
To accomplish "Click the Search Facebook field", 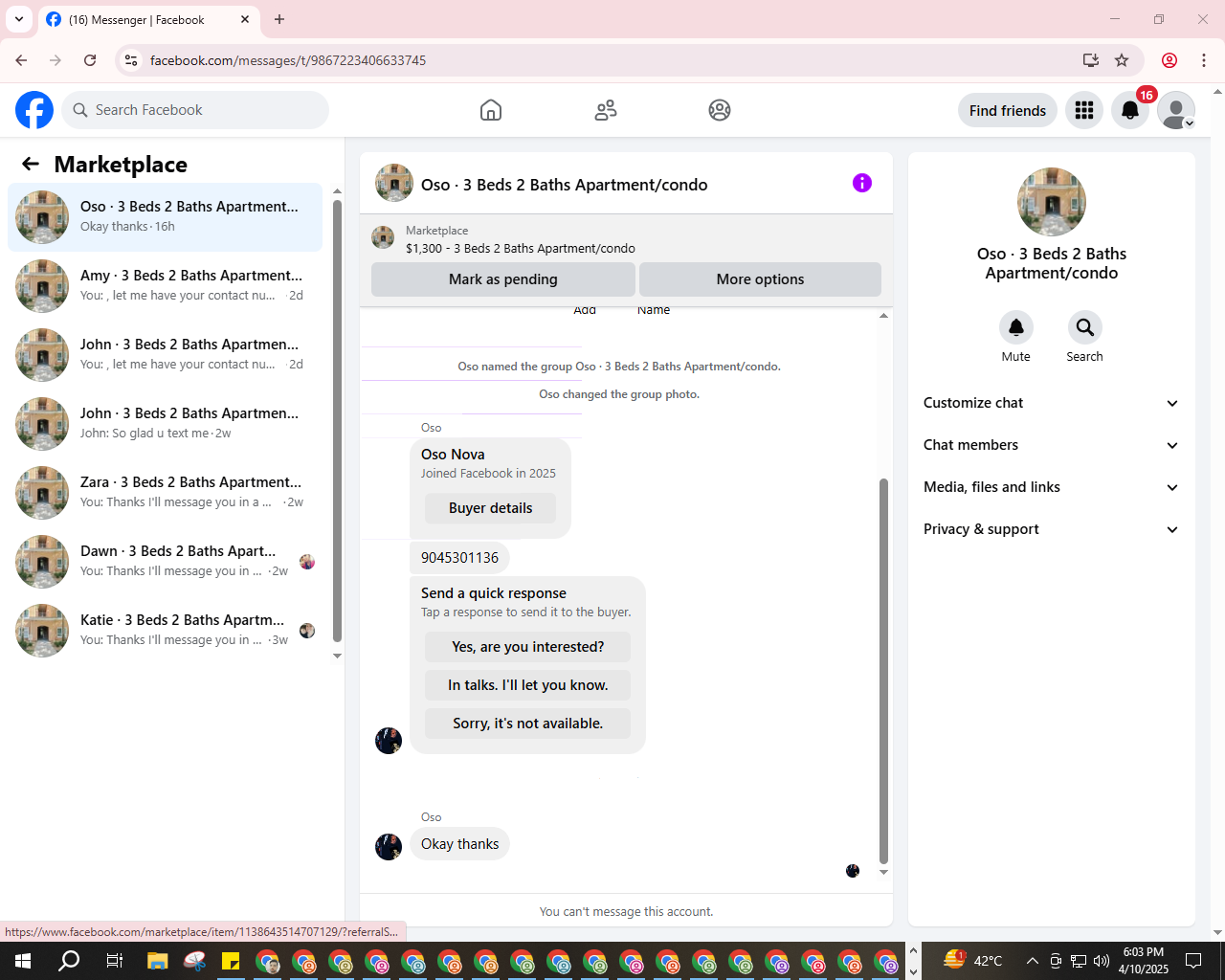I will click(195, 110).
